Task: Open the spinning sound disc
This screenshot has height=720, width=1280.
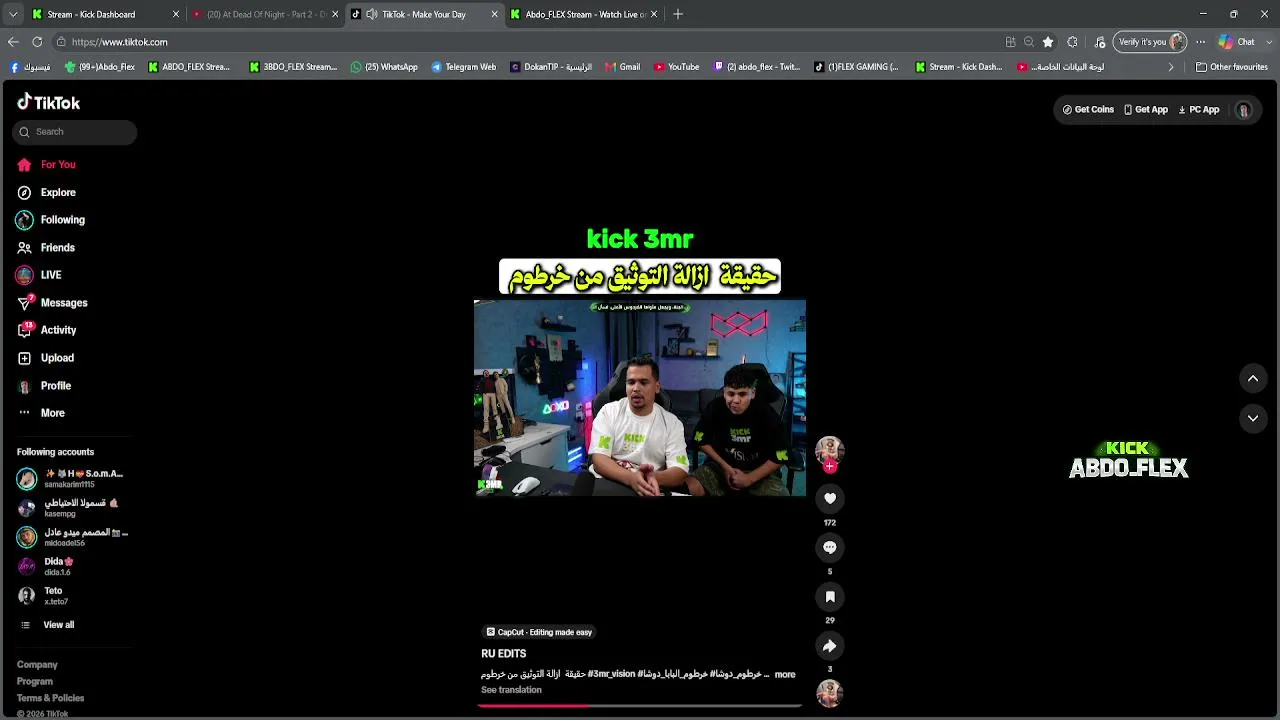Action: 829,692
